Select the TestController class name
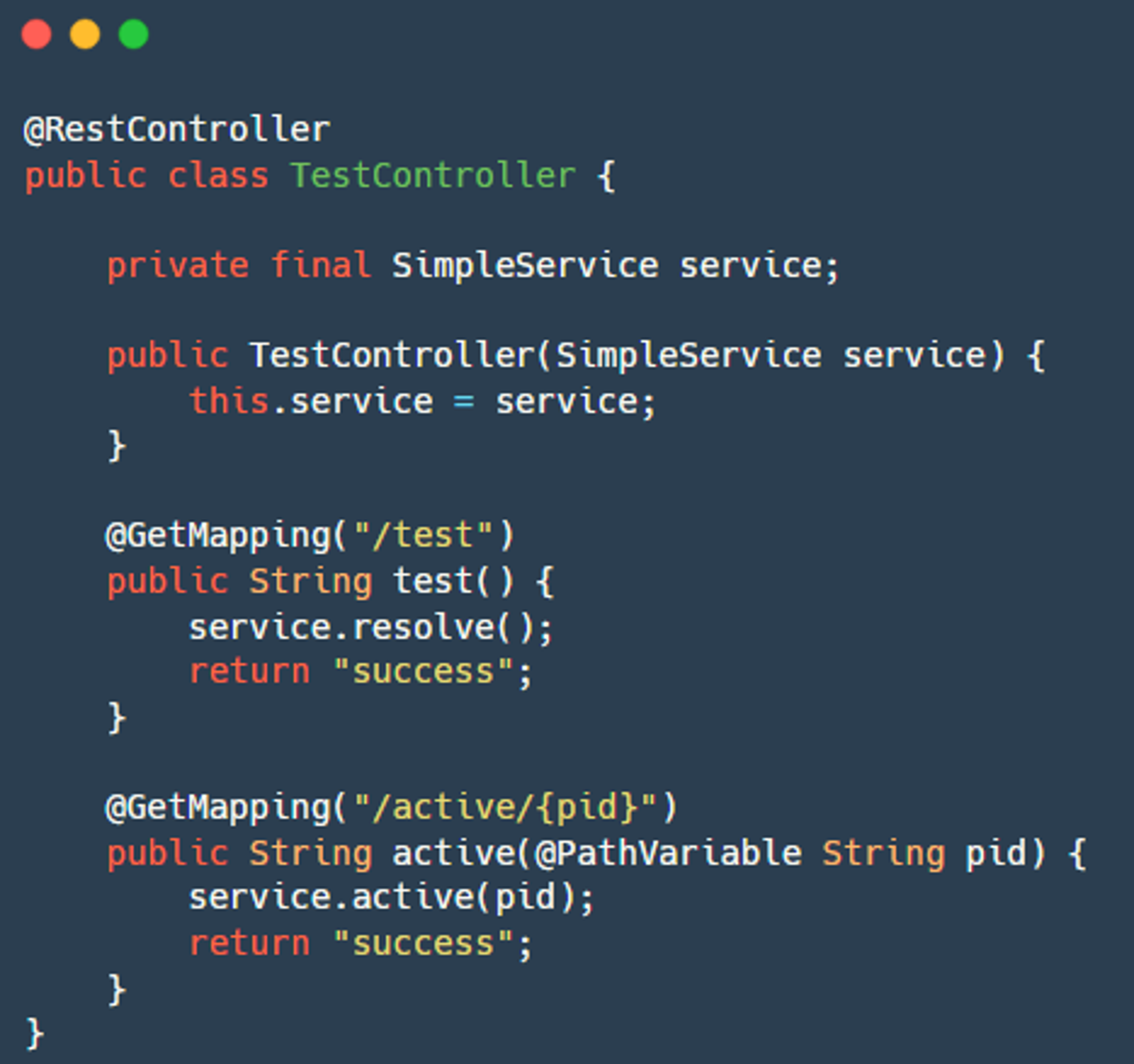Viewport: 1134px width, 1064px height. [434, 175]
